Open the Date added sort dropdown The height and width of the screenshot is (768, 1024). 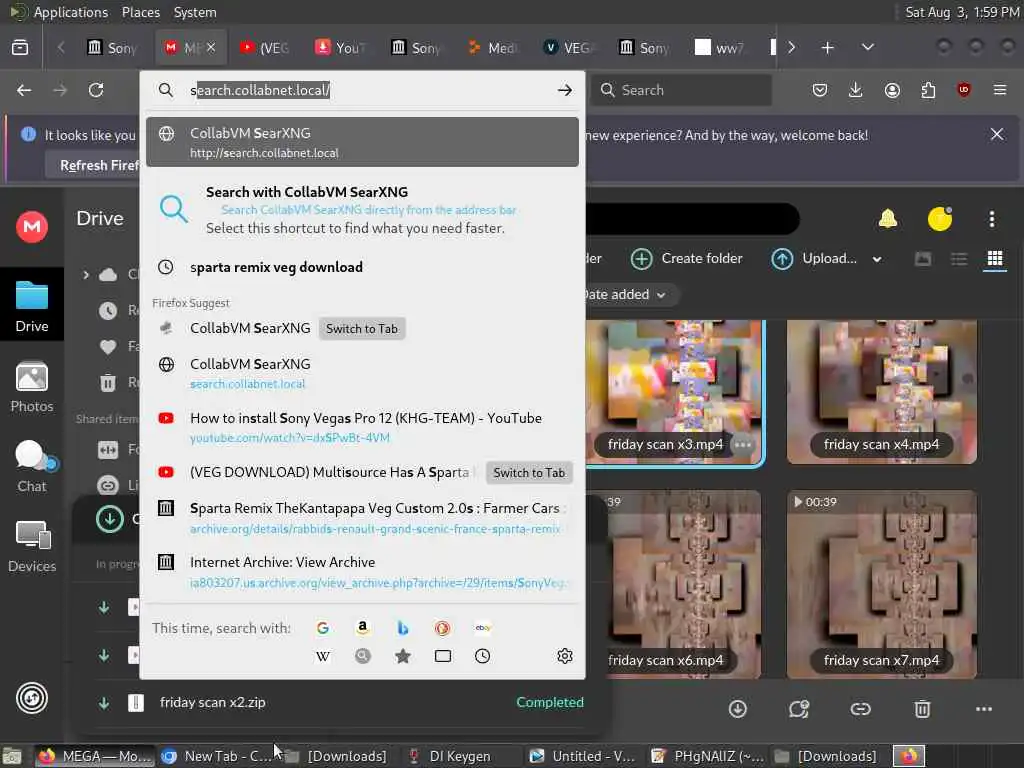(623, 295)
